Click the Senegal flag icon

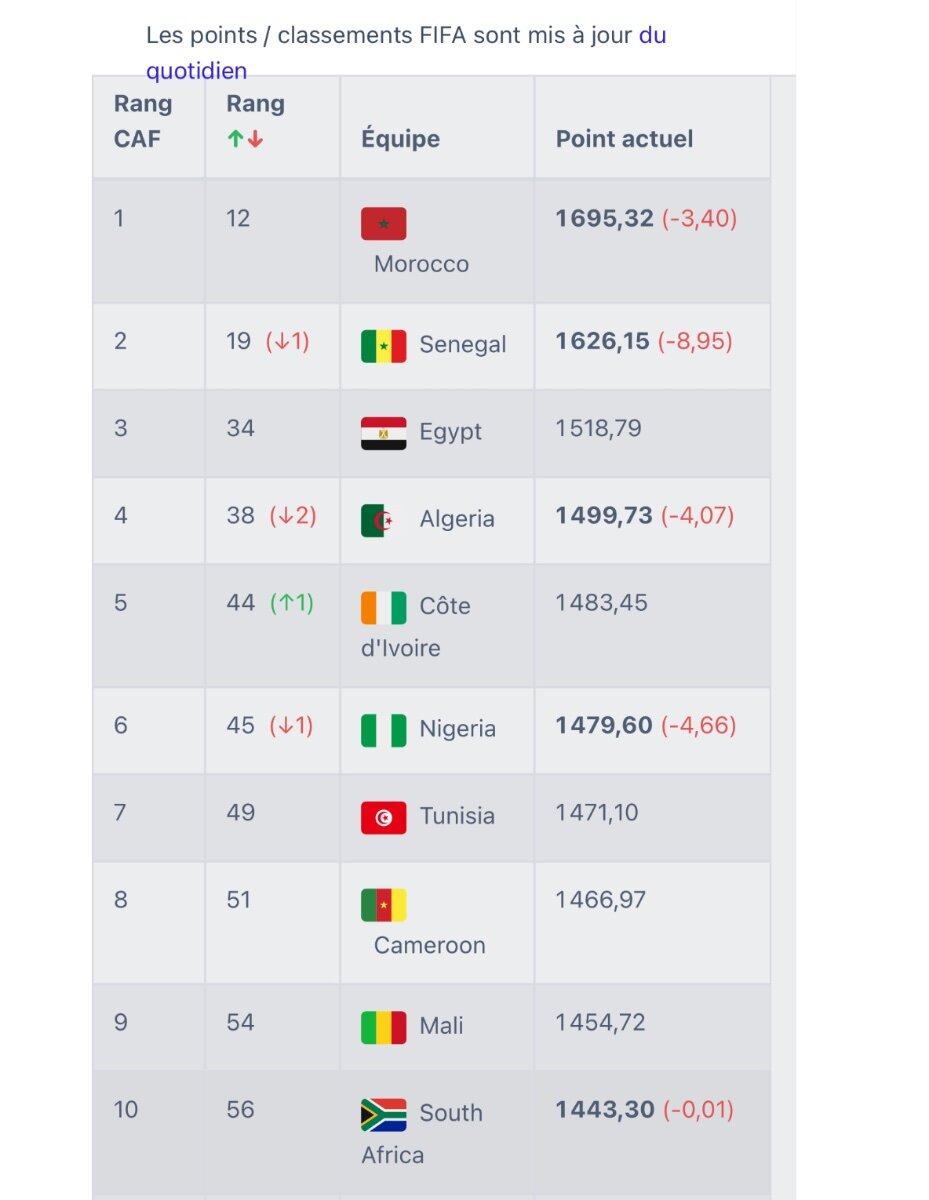point(384,345)
